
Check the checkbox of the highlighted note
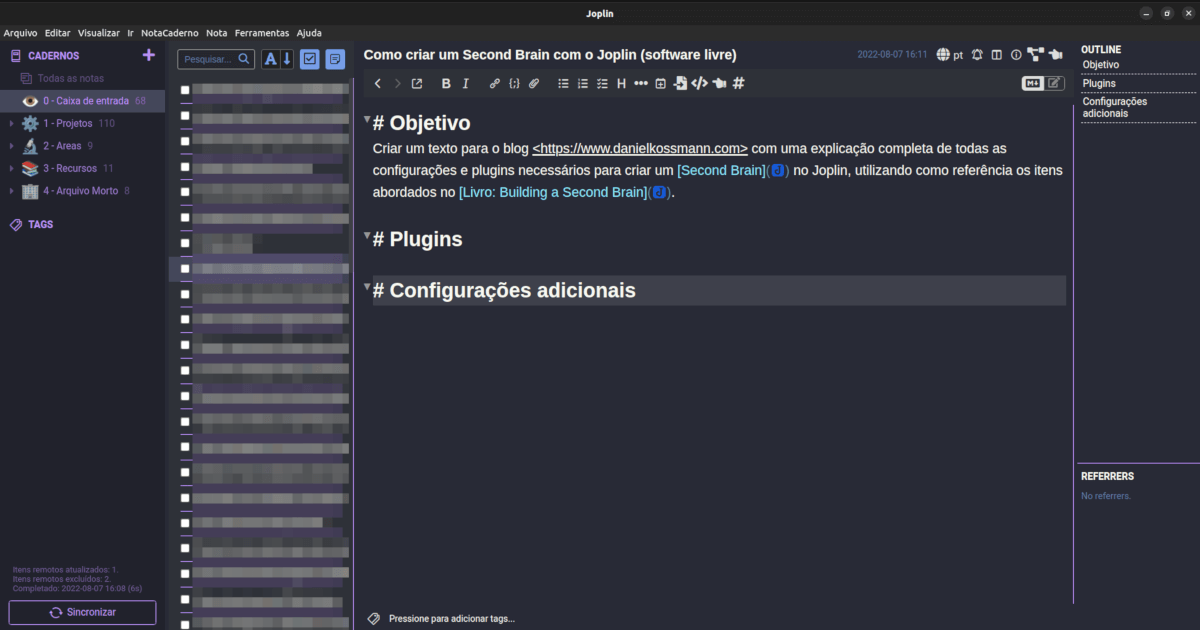(185, 269)
